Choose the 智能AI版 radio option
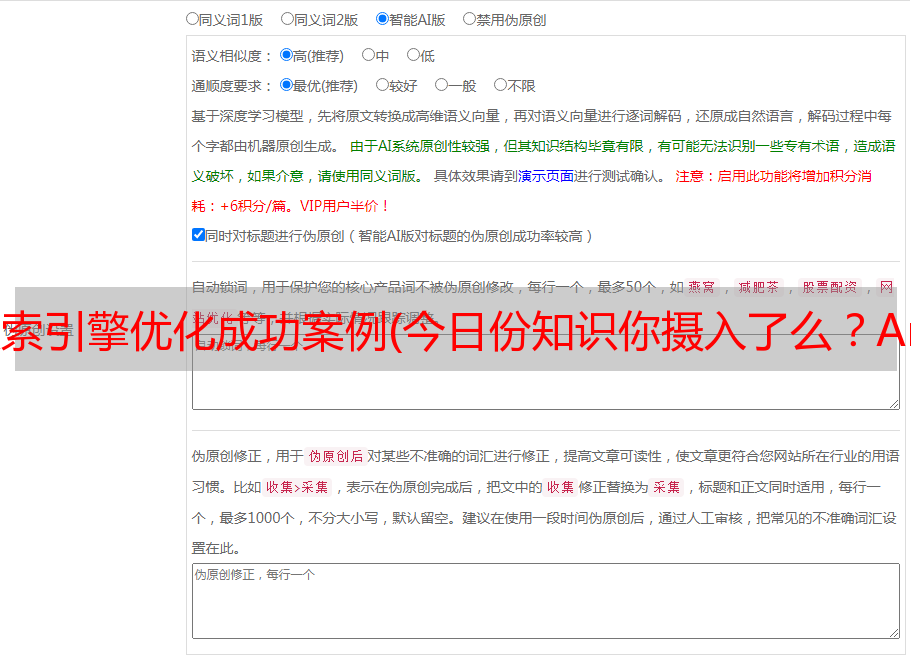 pyautogui.click(x=382, y=19)
